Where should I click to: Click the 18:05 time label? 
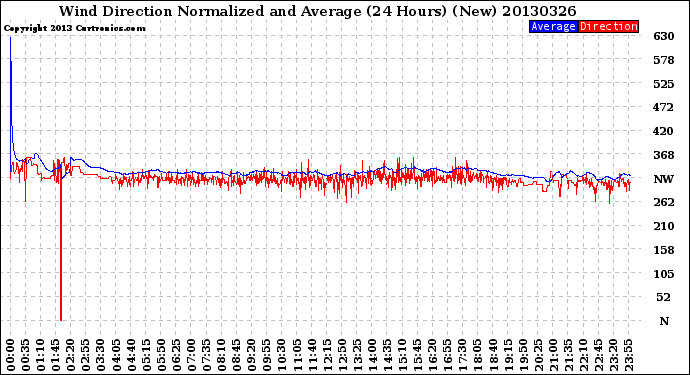[478, 355]
